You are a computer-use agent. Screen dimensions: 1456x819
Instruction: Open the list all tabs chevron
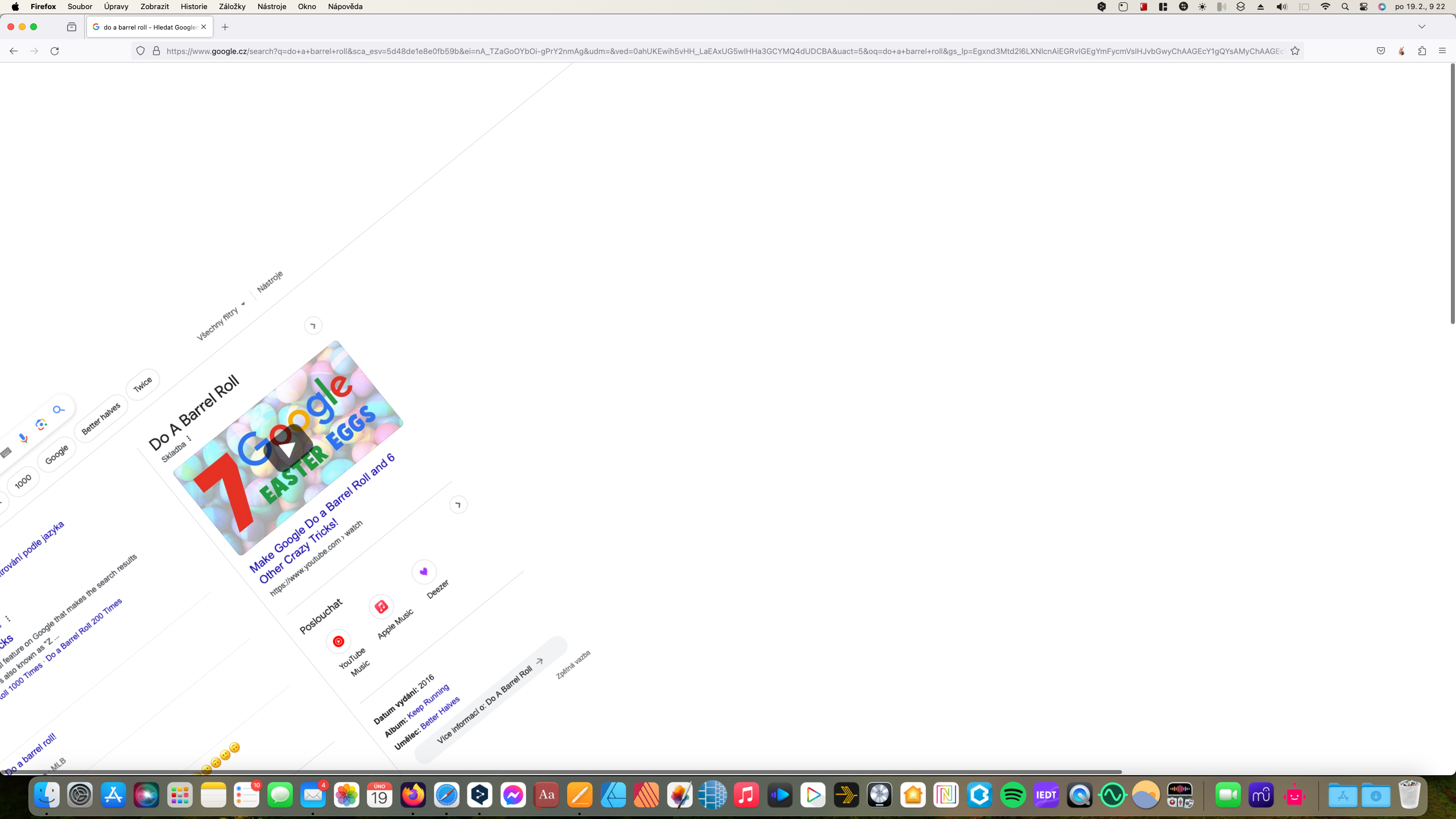[x=1421, y=27]
